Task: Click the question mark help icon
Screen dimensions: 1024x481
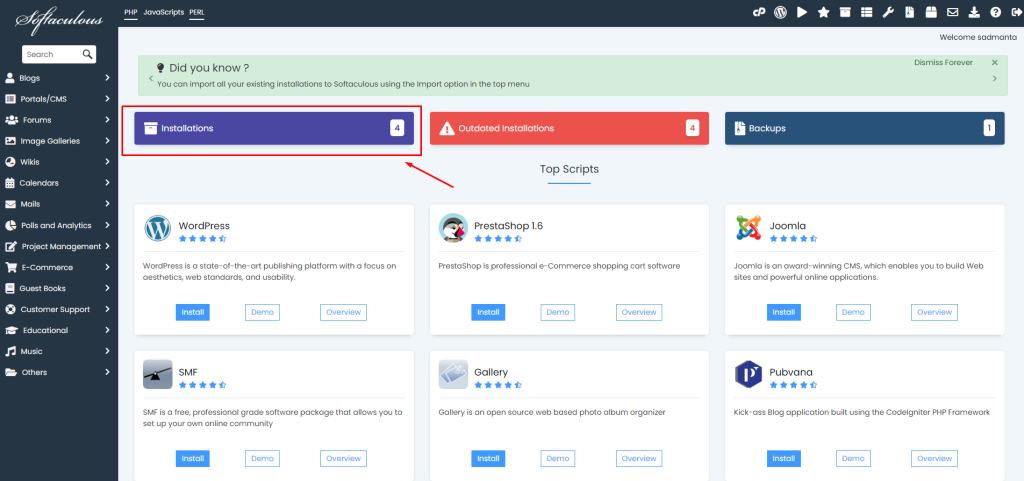Action: tap(995, 12)
